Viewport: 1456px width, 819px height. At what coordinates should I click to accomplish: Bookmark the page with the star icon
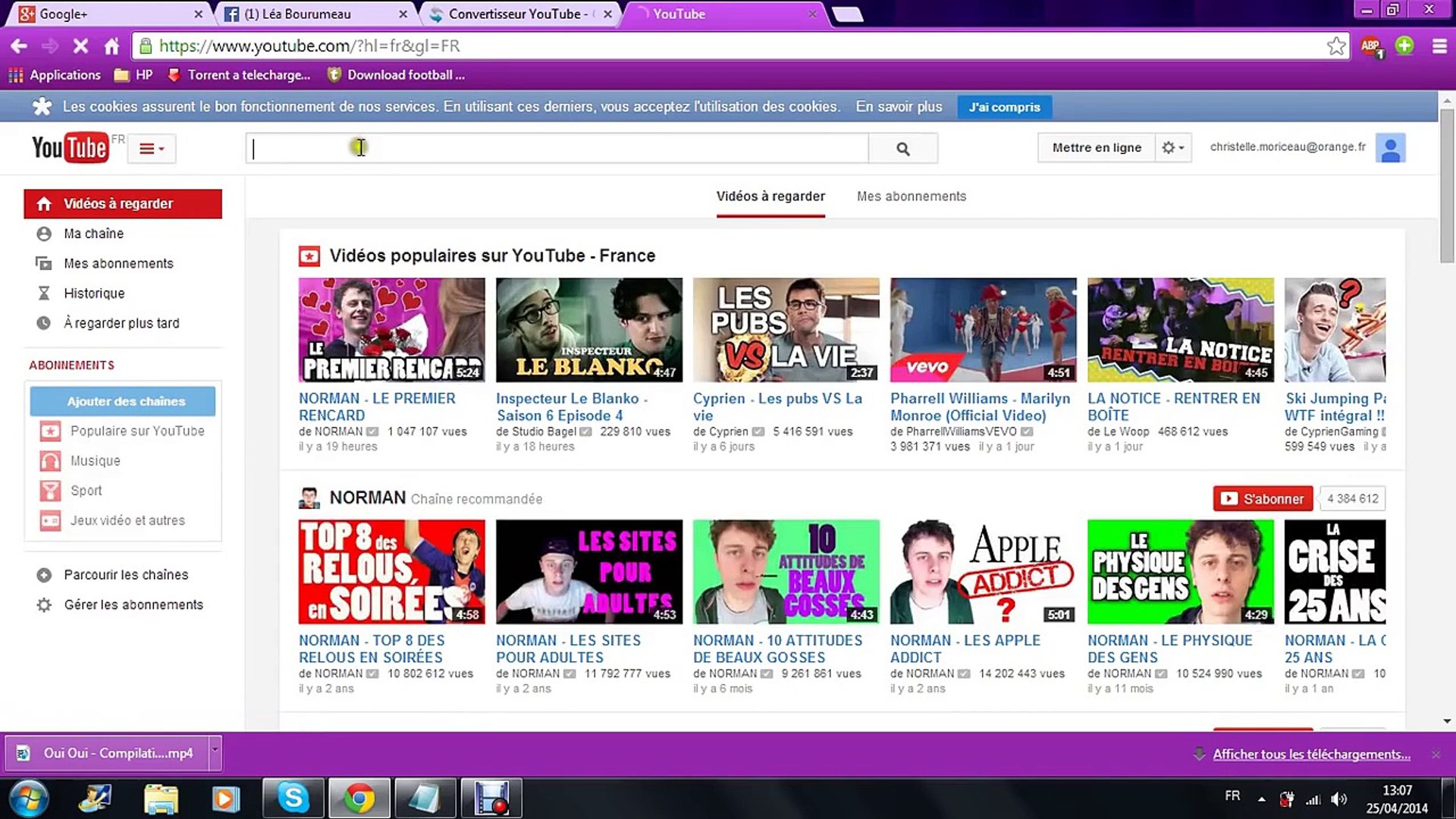[1336, 46]
